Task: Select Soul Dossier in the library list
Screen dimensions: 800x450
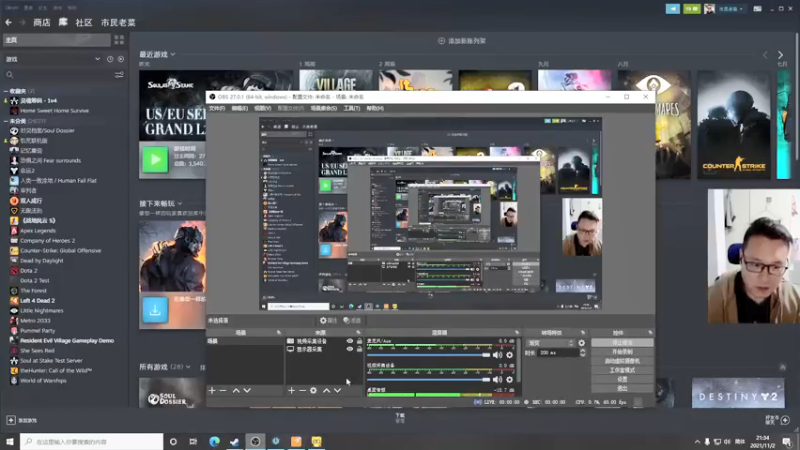Action: click(47, 131)
